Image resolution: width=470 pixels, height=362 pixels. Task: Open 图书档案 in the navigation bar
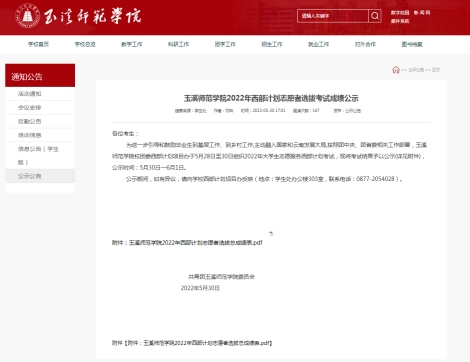412,44
